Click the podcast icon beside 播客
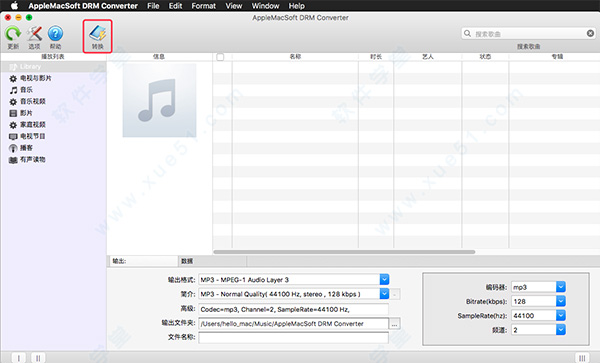This screenshot has height=363, width=600. coord(13,148)
